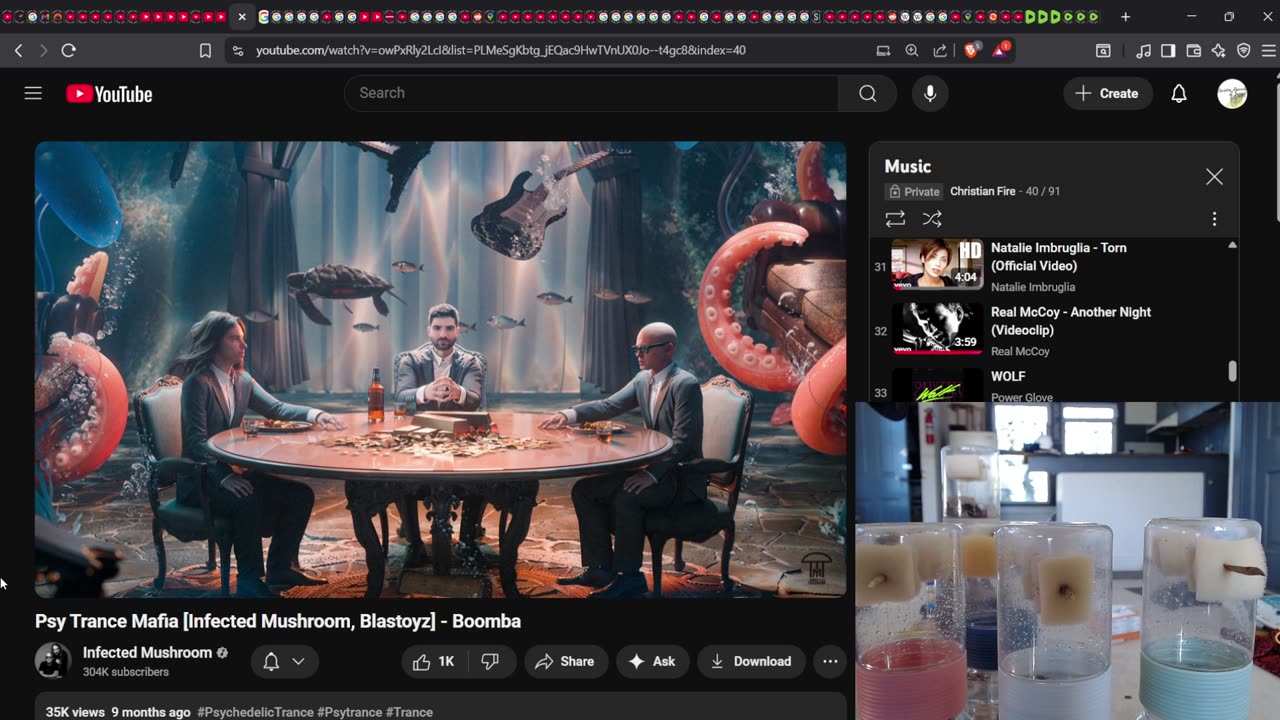Open the account avatar menu
The image size is (1280, 720).
[1232, 93]
